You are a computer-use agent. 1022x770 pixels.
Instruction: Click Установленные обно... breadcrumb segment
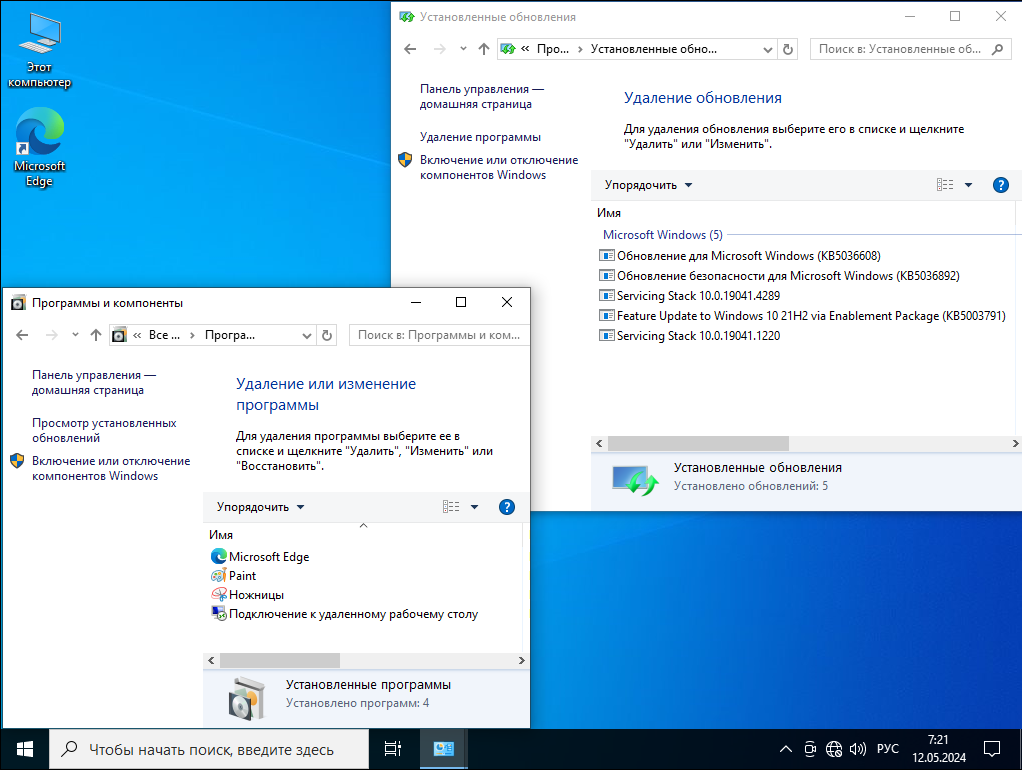pos(654,49)
